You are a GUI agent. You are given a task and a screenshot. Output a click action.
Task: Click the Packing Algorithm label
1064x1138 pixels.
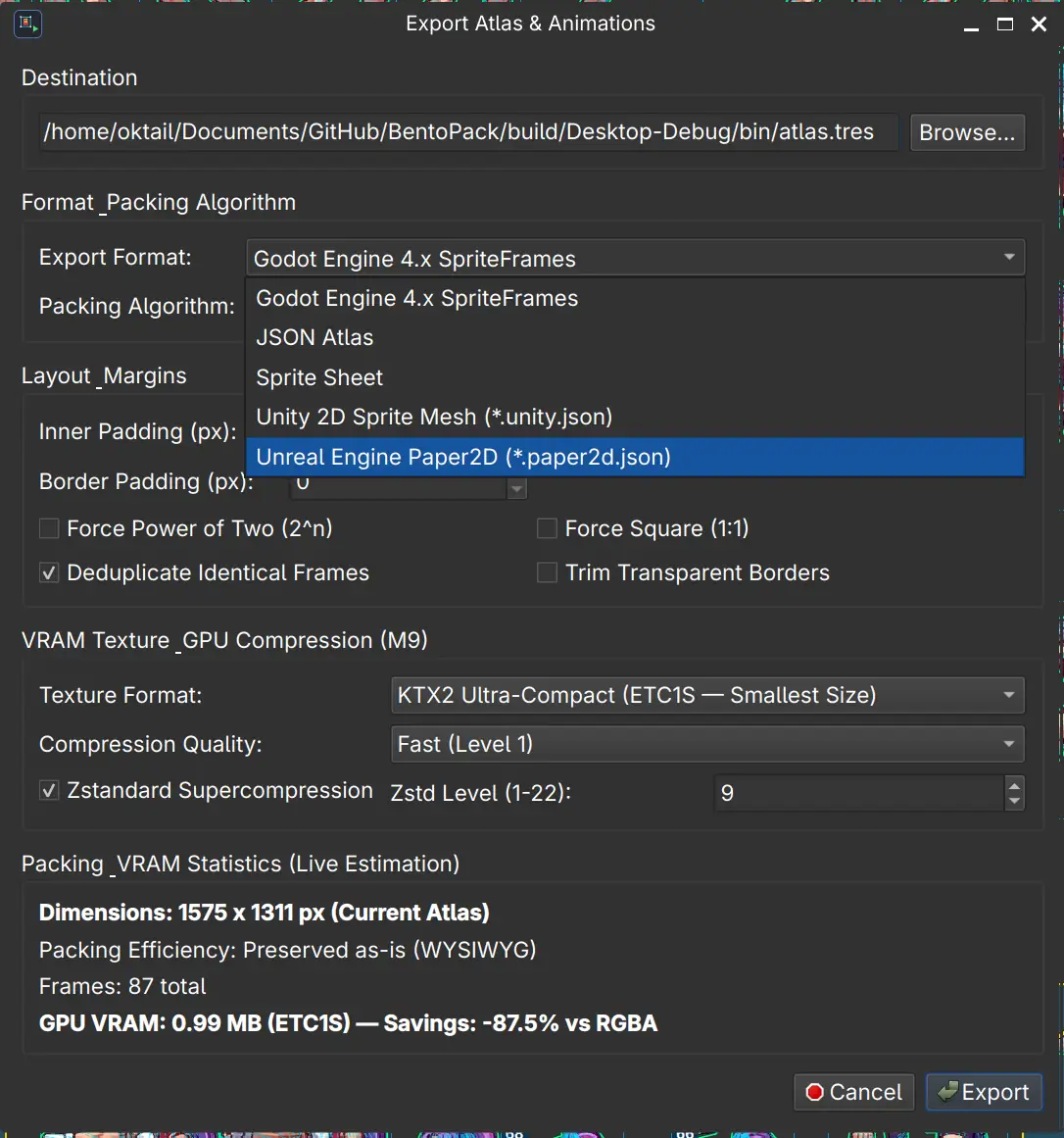(137, 306)
